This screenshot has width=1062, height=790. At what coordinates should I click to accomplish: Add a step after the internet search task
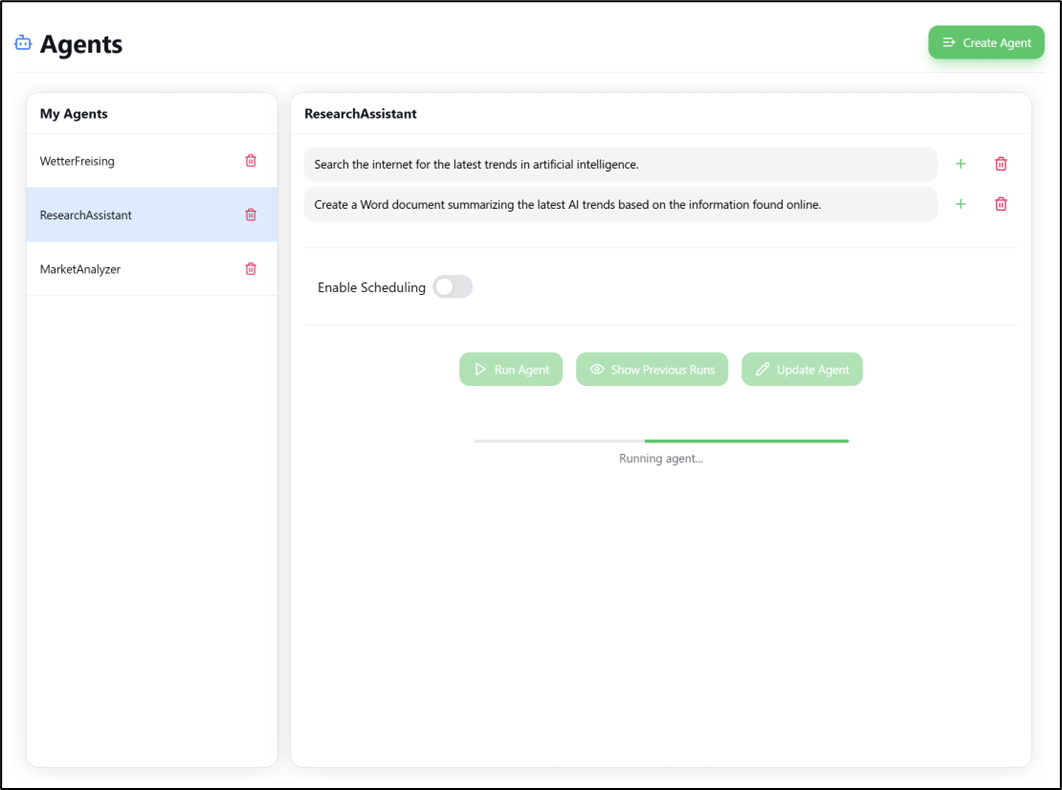tap(961, 164)
